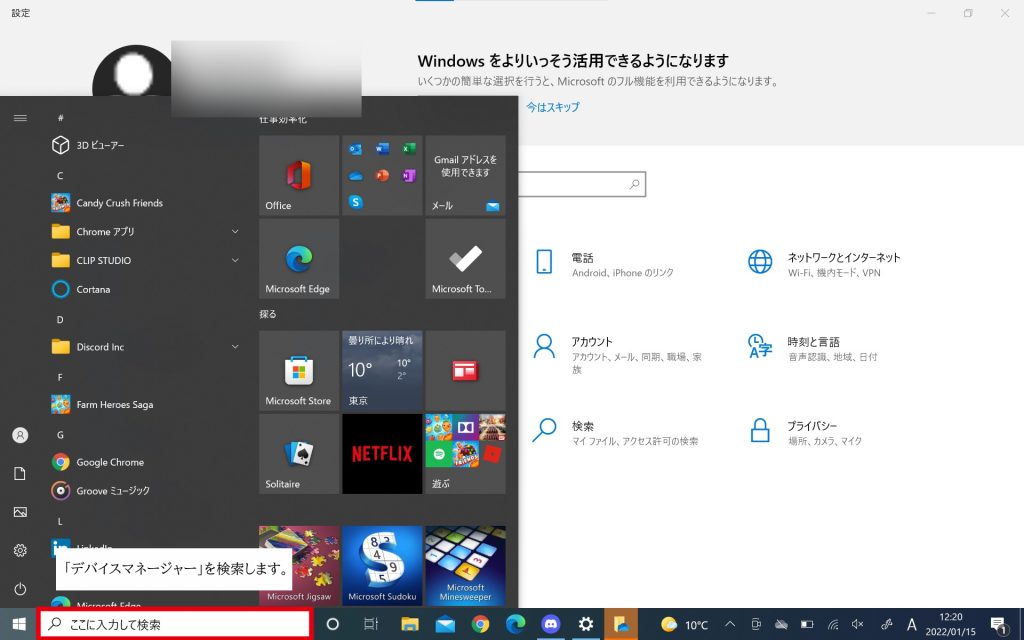
Task: Open the red news tile
Action: tap(465, 370)
